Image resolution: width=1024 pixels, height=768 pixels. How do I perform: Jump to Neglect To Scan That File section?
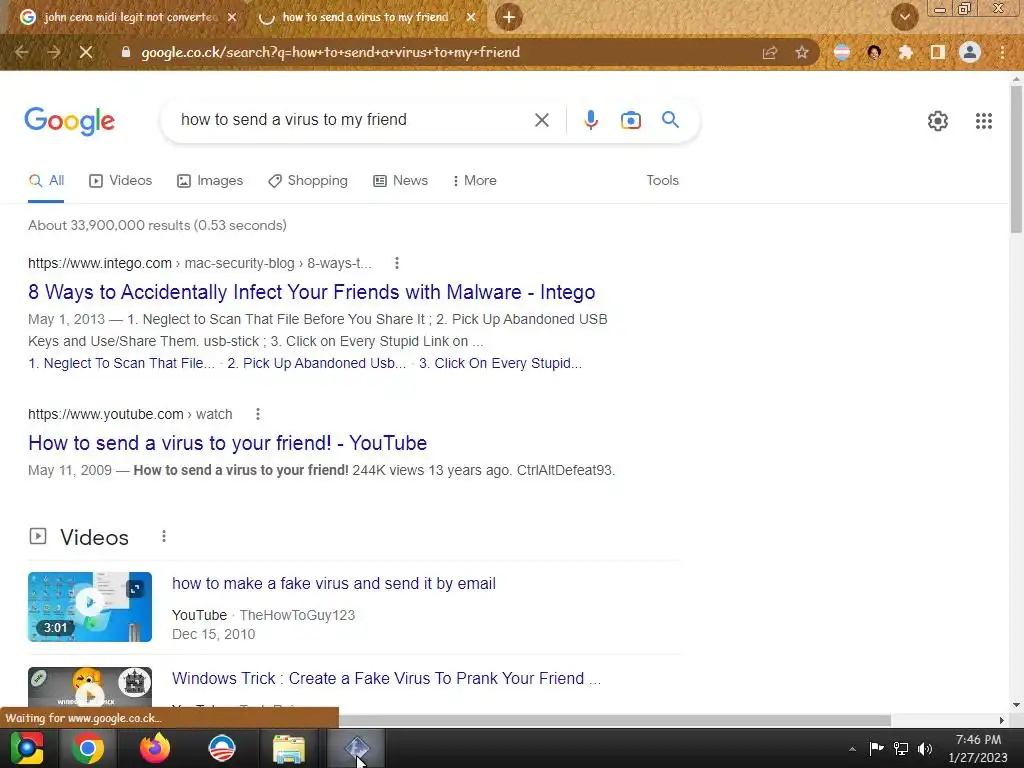coord(121,363)
